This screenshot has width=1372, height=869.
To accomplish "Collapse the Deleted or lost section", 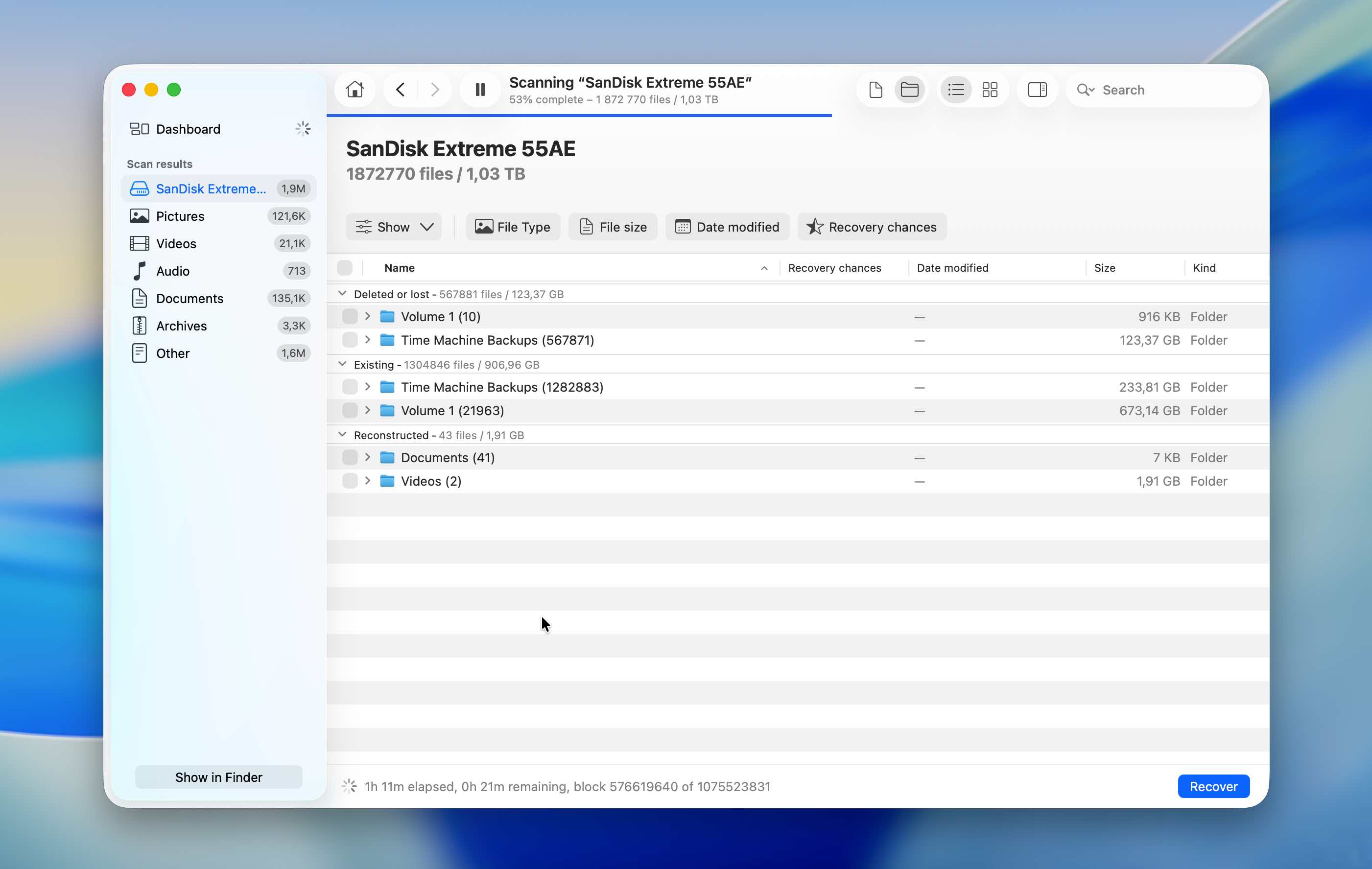I will tap(342, 293).
